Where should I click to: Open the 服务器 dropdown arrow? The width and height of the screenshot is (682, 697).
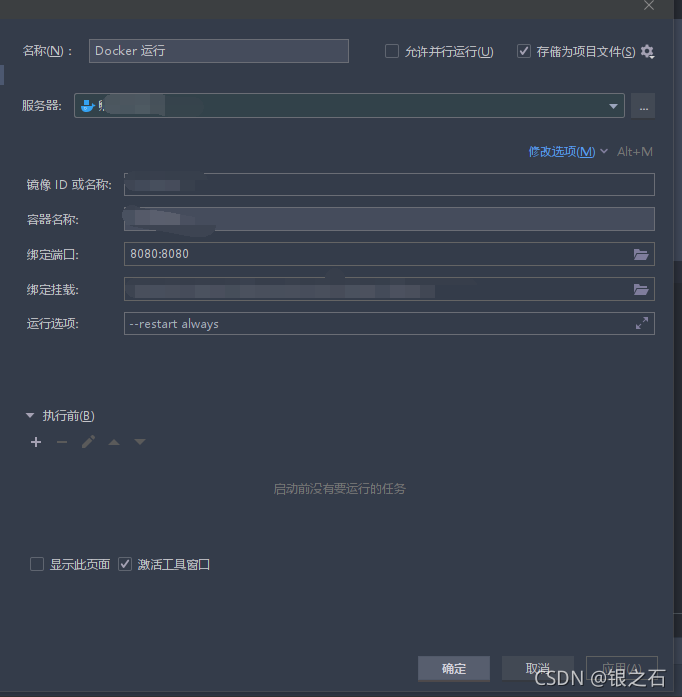click(x=613, y=106)
